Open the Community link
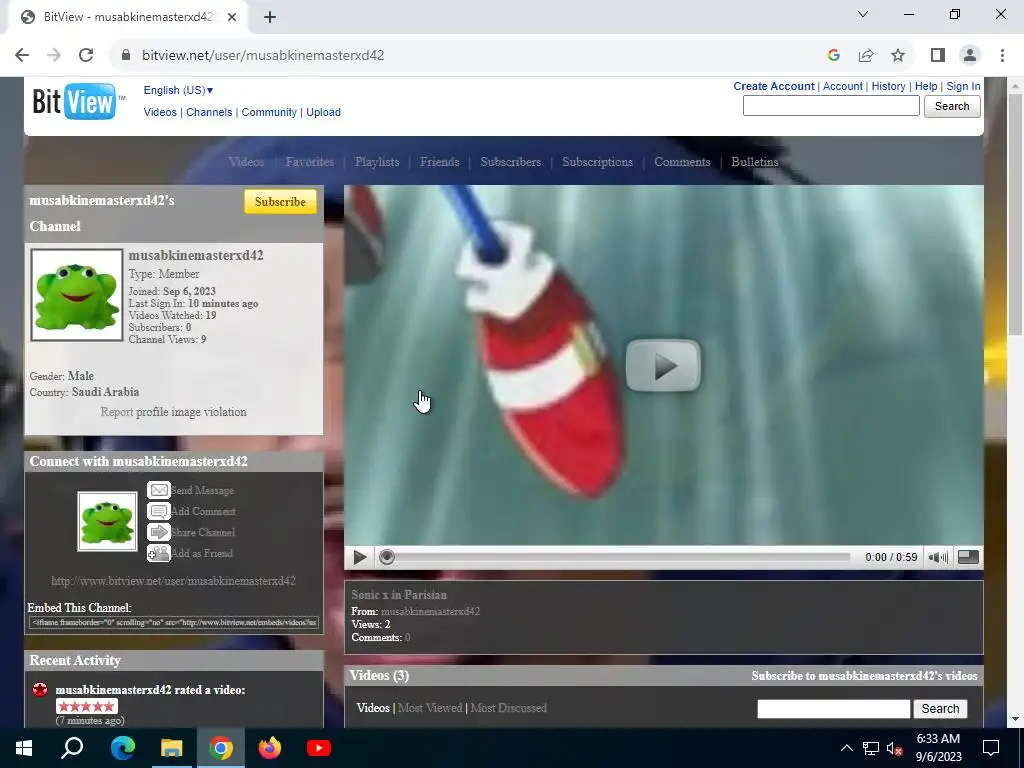 coord(269,112)
